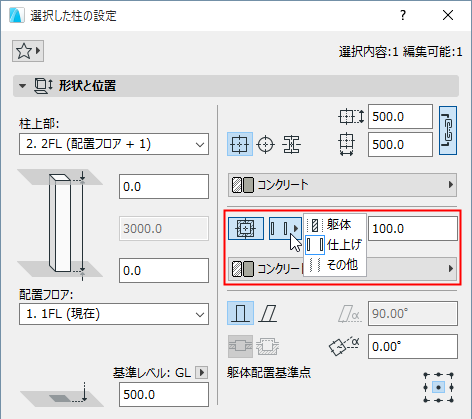
Task: Toggle the dimension chain link button
Action: 448,130
